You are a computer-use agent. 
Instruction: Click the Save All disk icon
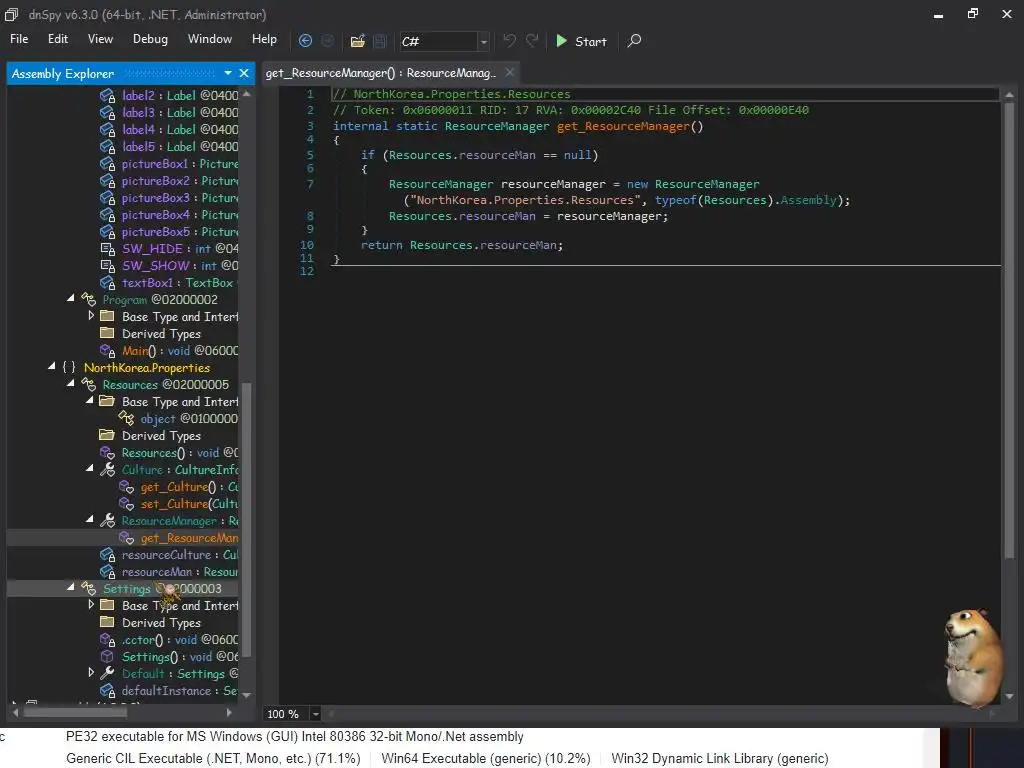(x=380, y=41)
